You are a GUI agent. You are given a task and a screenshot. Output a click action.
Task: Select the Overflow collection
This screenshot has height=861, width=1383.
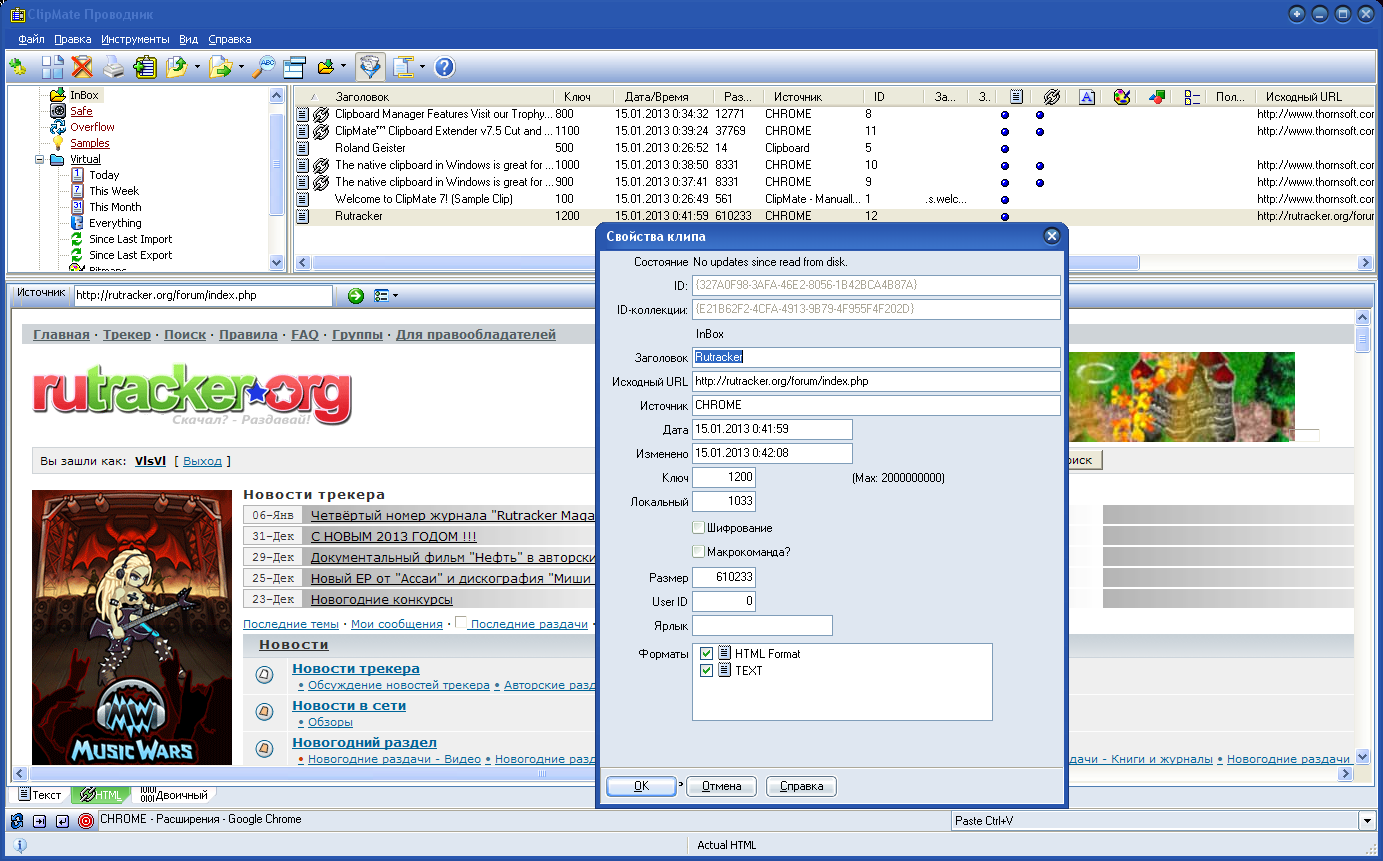[92, 127]
